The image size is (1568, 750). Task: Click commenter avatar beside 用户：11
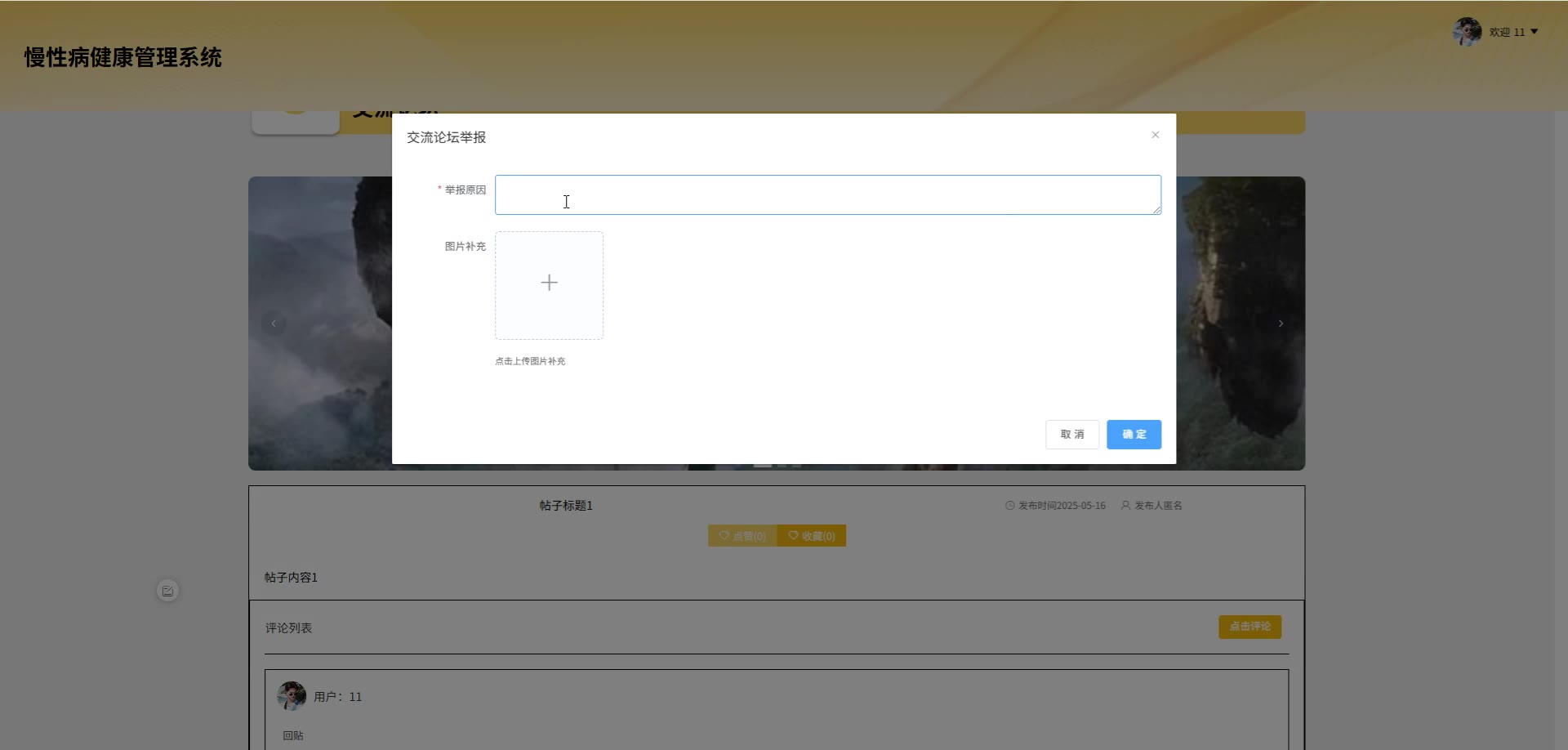click(x=292, y=696)
